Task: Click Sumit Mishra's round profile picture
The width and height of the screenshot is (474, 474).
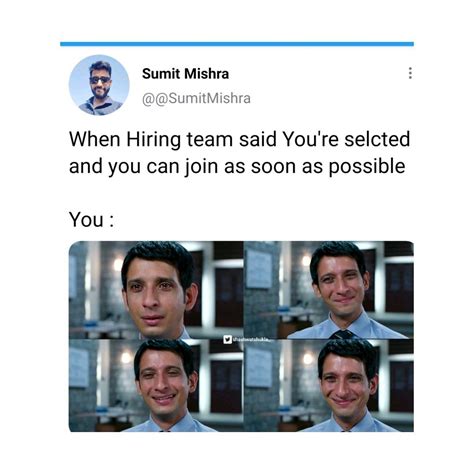Action: pyautogui.click(x=99, y=85)
